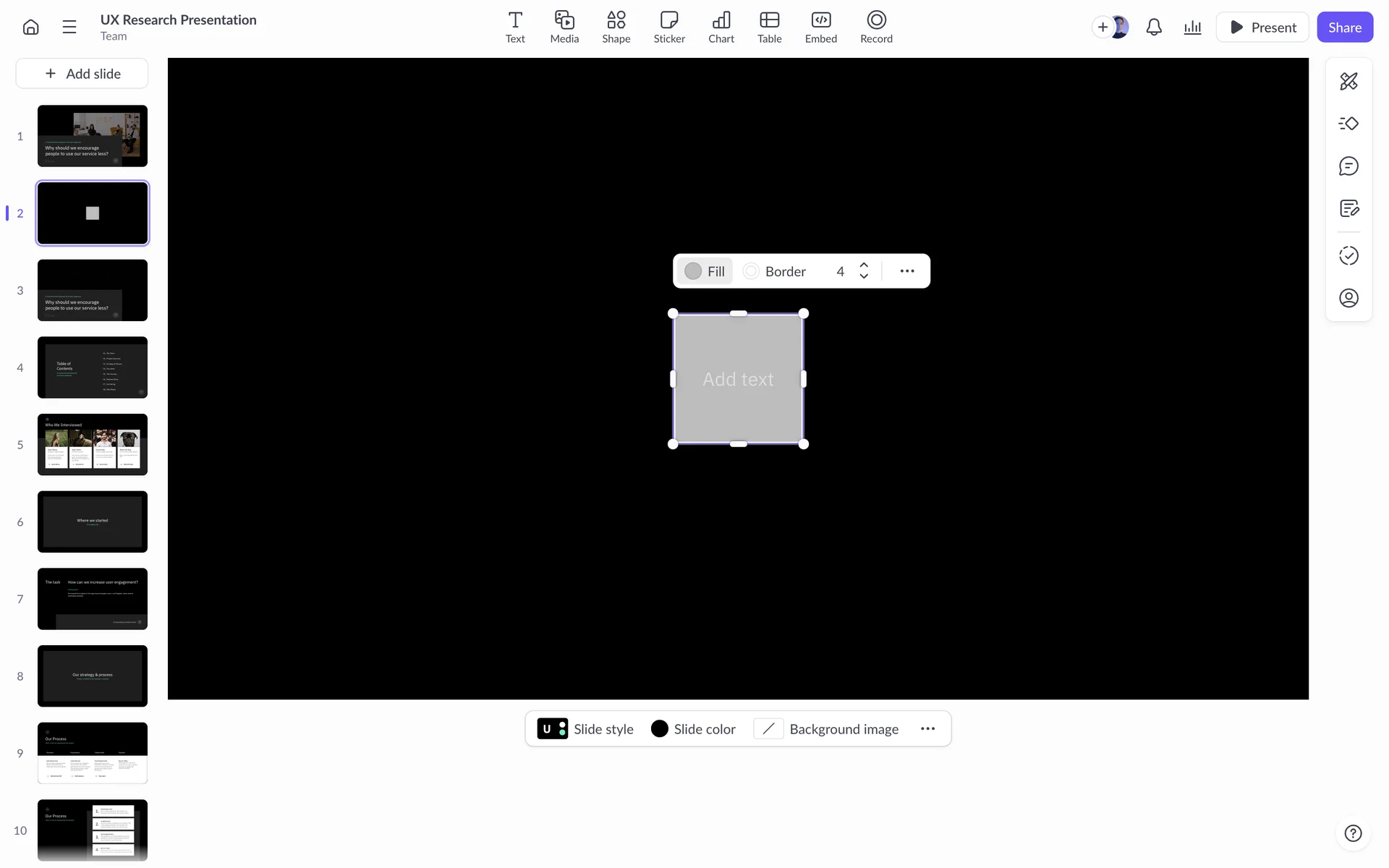The height and width of the screenshot is (868, 1389).
Task: Increase border width with up arrow
Action: (x=864, y=265)
